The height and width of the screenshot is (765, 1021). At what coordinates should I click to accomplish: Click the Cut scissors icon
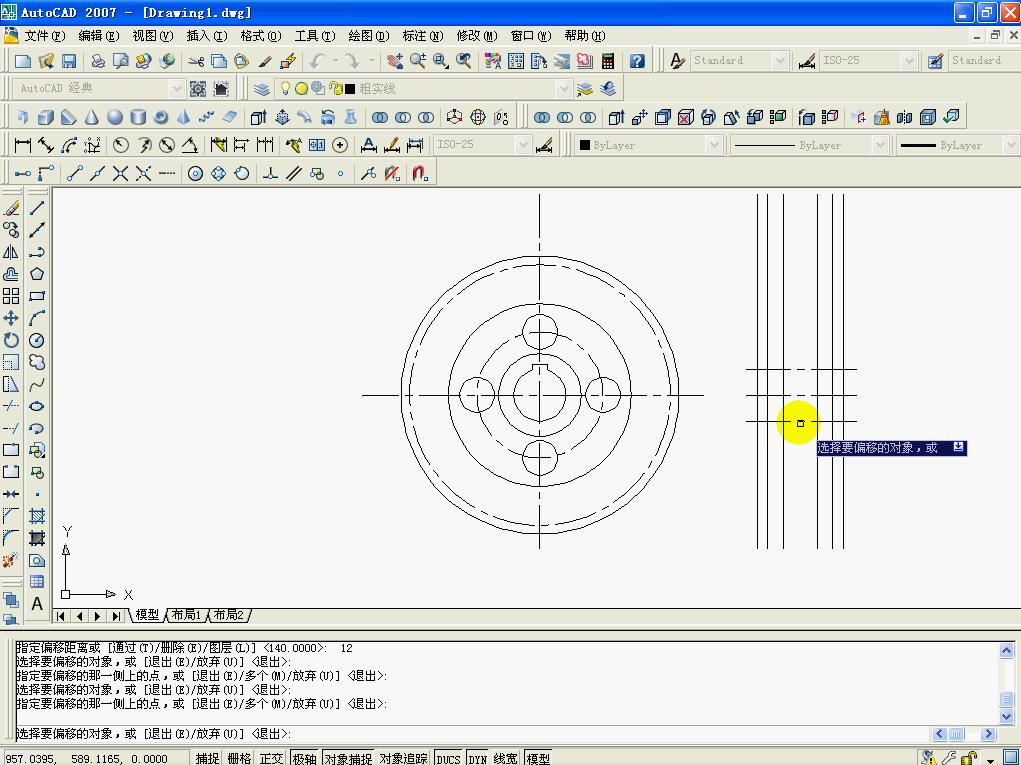pos(195,61)
